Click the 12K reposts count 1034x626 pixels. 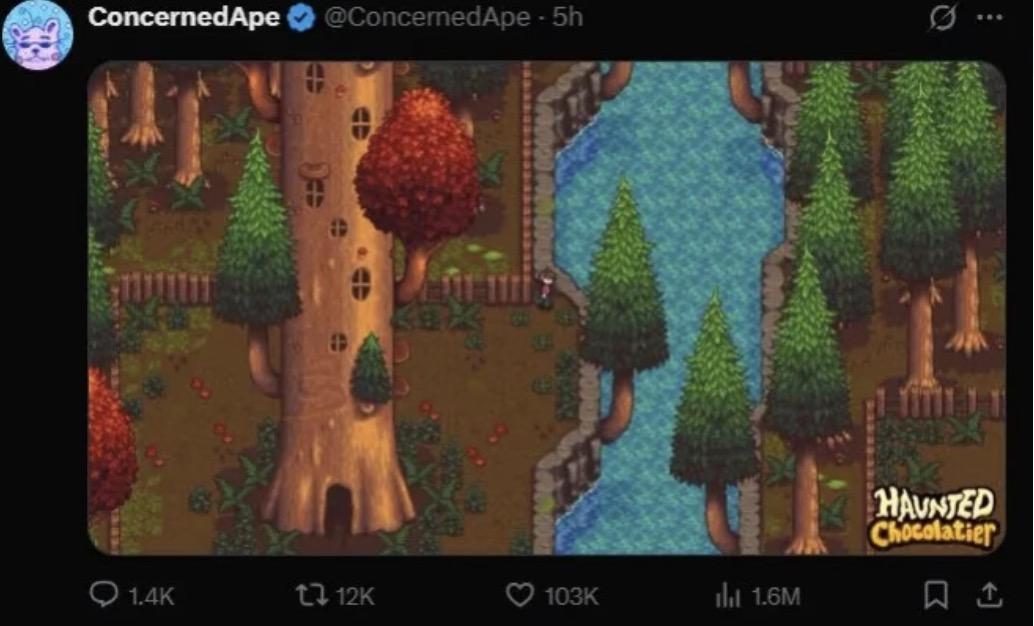pos(355,597)
